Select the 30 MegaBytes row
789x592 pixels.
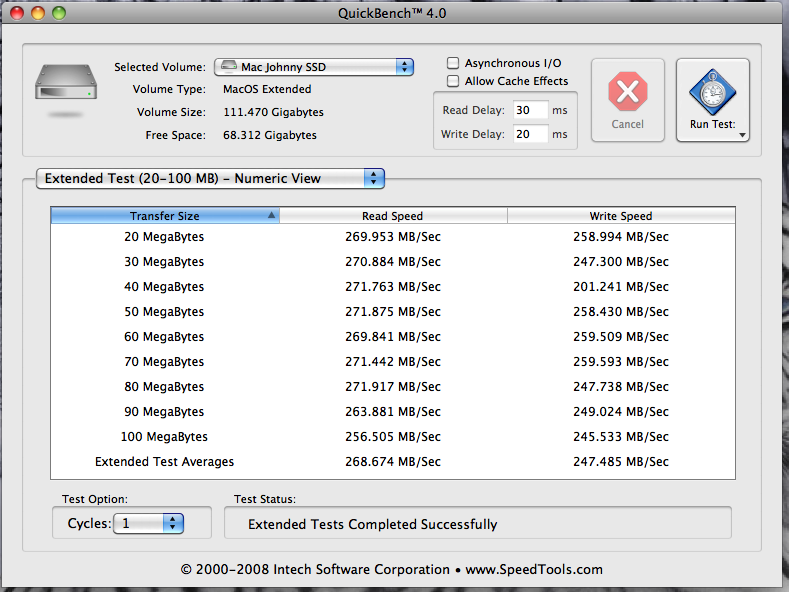pos(393,262)
